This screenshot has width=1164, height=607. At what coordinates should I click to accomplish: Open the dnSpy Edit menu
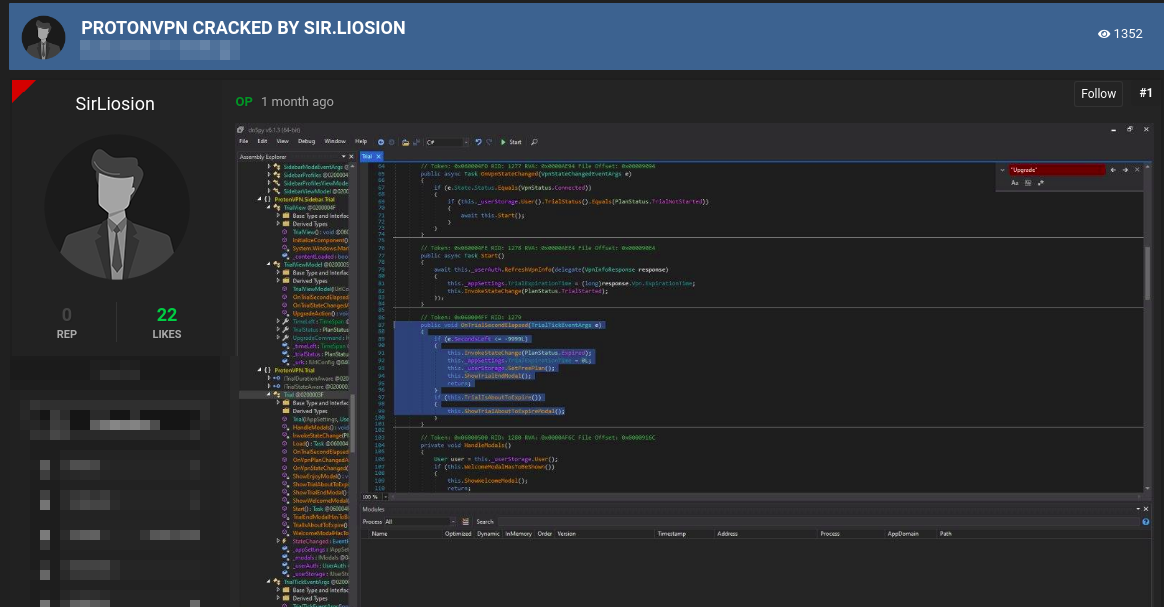click(262, 142)
